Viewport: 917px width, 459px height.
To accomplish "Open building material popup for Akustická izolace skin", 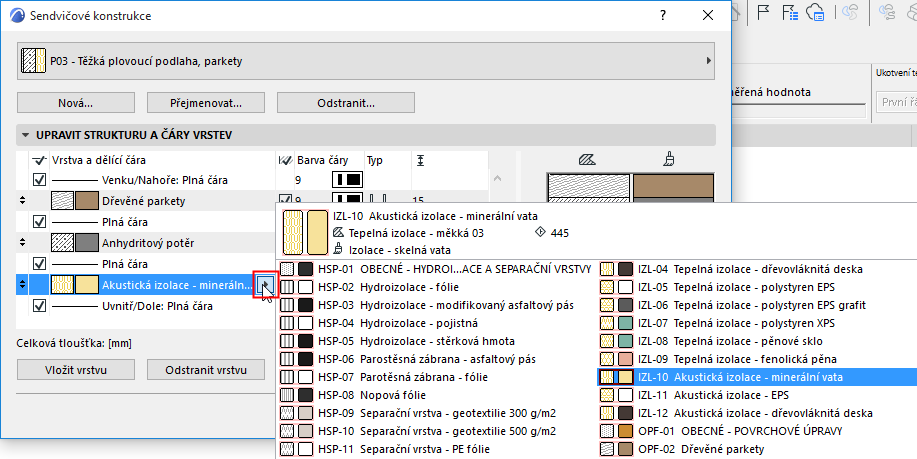I will pos(264,285).
